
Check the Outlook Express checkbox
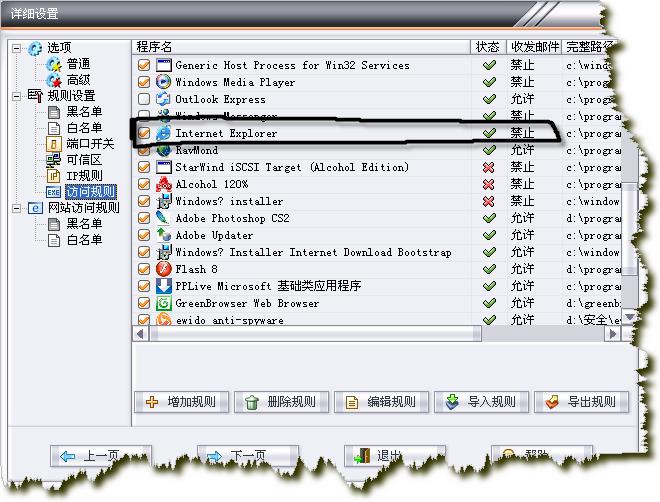point(144,99)
